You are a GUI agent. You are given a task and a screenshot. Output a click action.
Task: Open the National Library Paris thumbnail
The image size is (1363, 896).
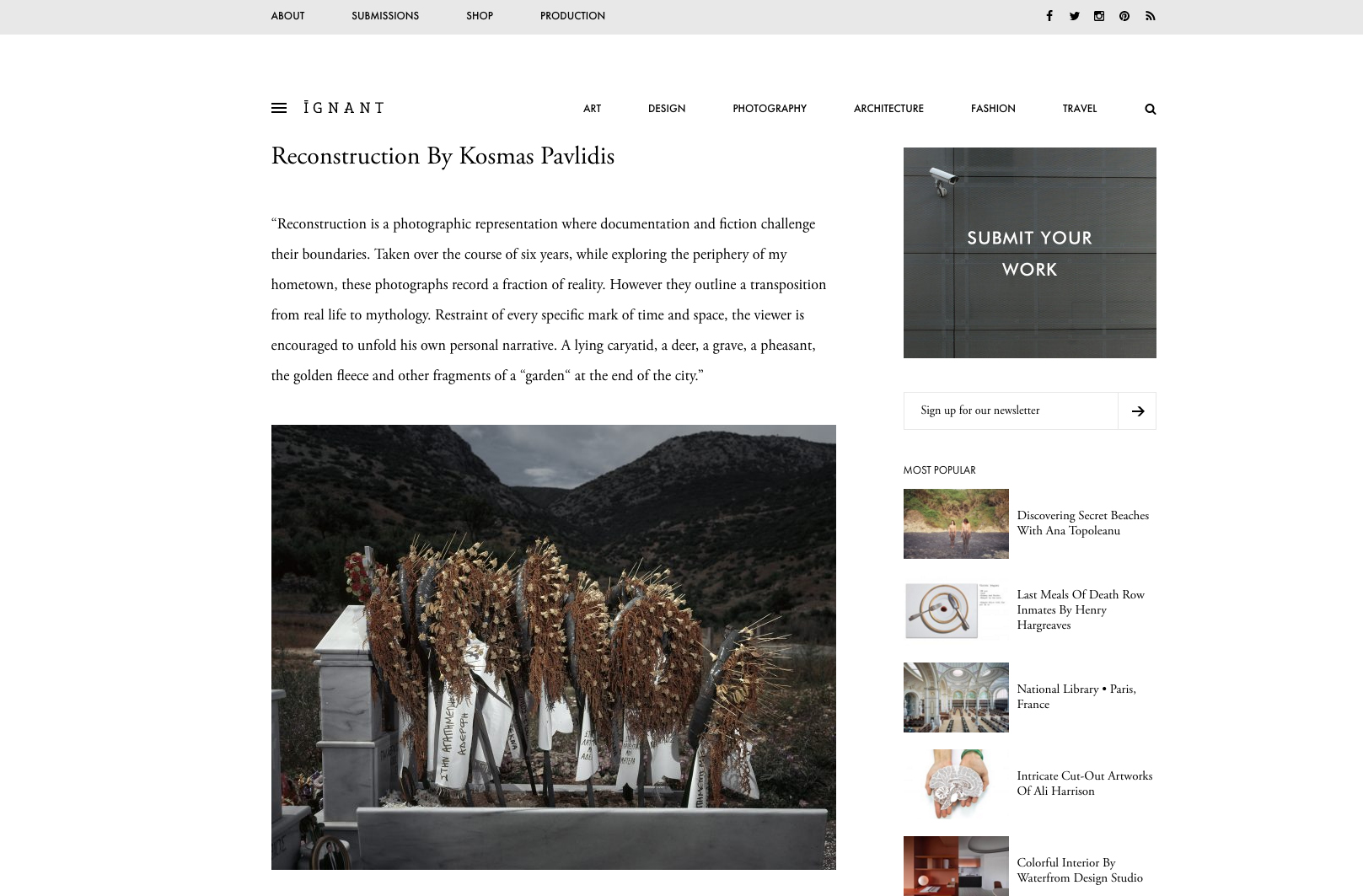tap(956, 697)
